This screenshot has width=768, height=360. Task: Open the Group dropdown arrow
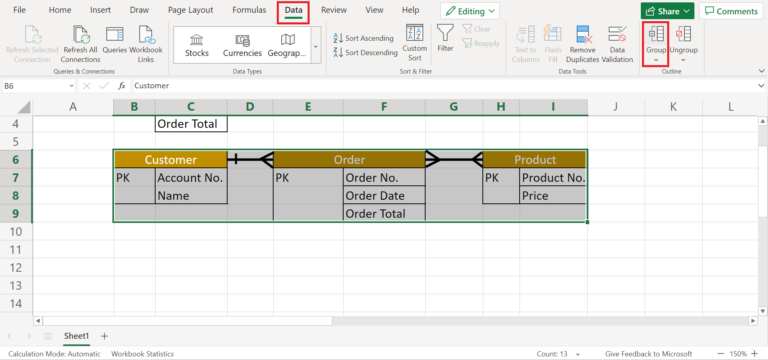pos(656,60)
